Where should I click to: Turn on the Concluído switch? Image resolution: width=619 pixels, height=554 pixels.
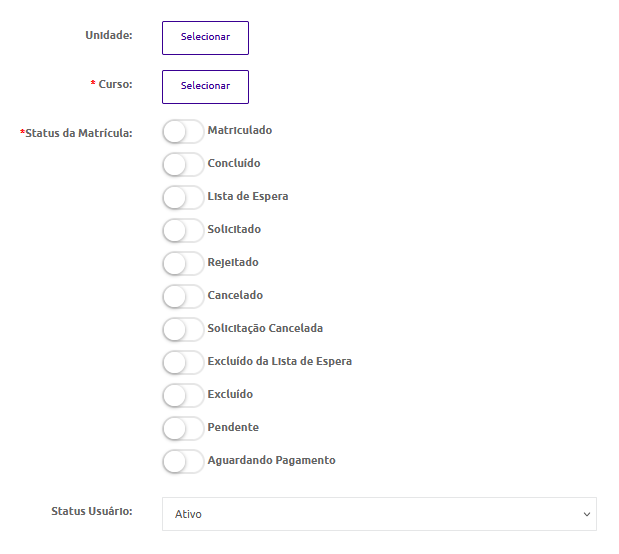(x=183, y=165)
